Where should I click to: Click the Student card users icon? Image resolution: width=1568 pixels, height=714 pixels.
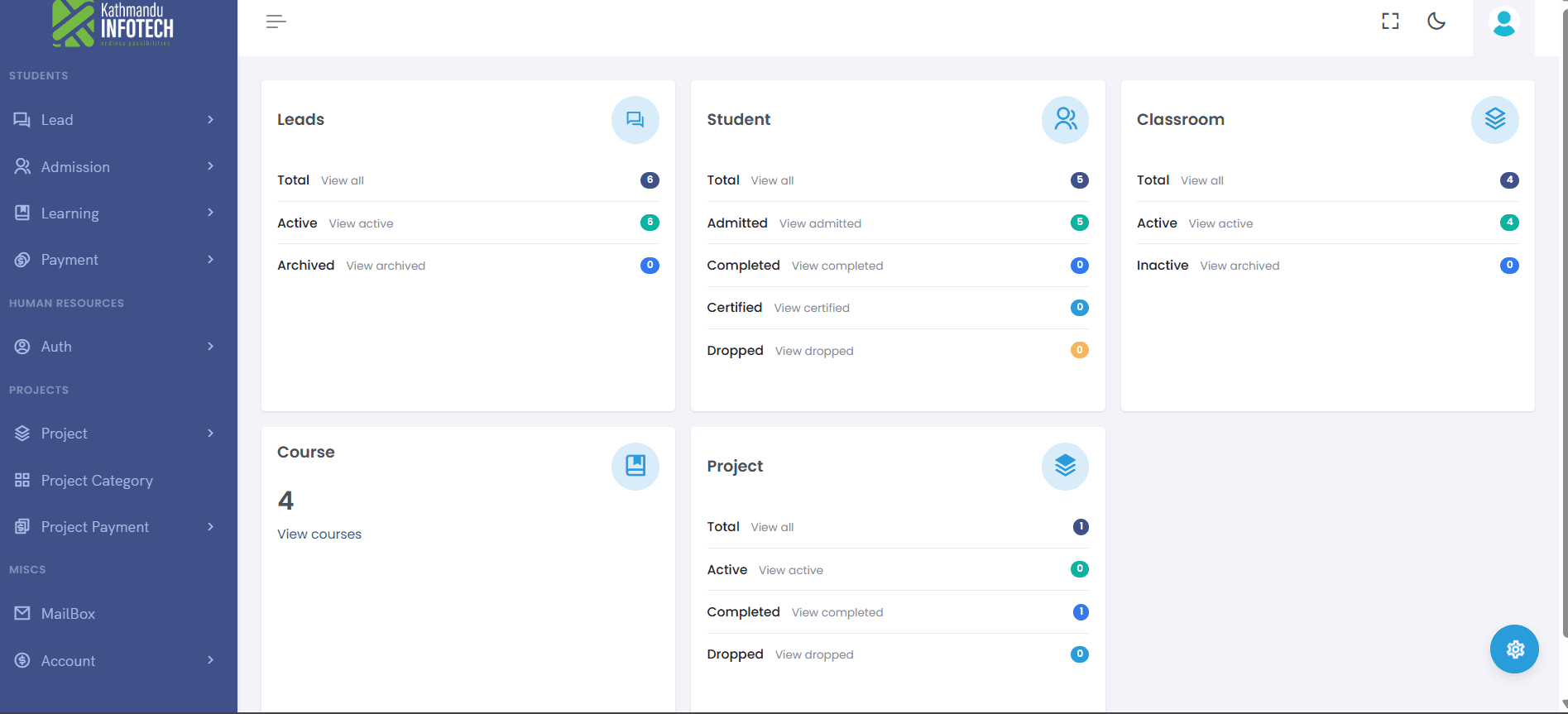click(1065, 120)
